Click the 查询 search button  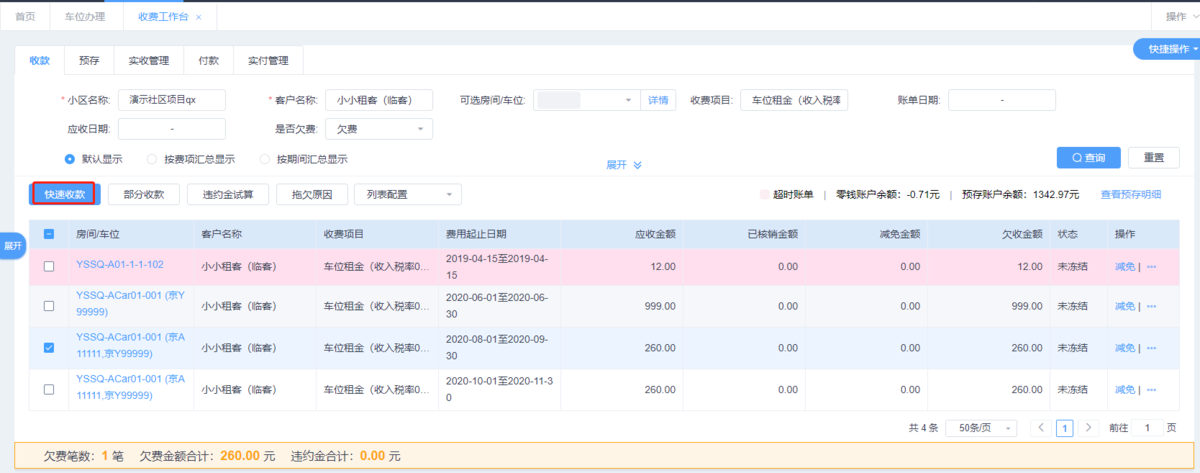(1088, 158)
